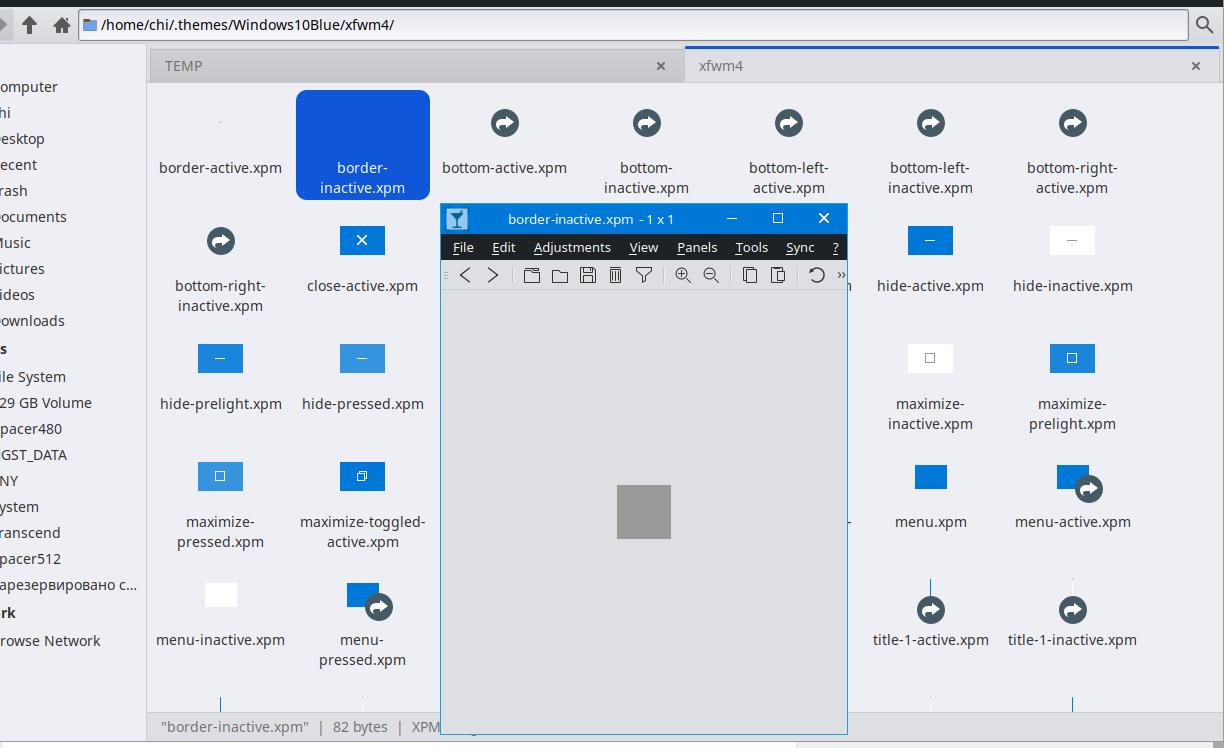The width and height of the screenshot is (1224, 748).
Task: Go to previous image in viewer toolbar
Action: point(465,275)
